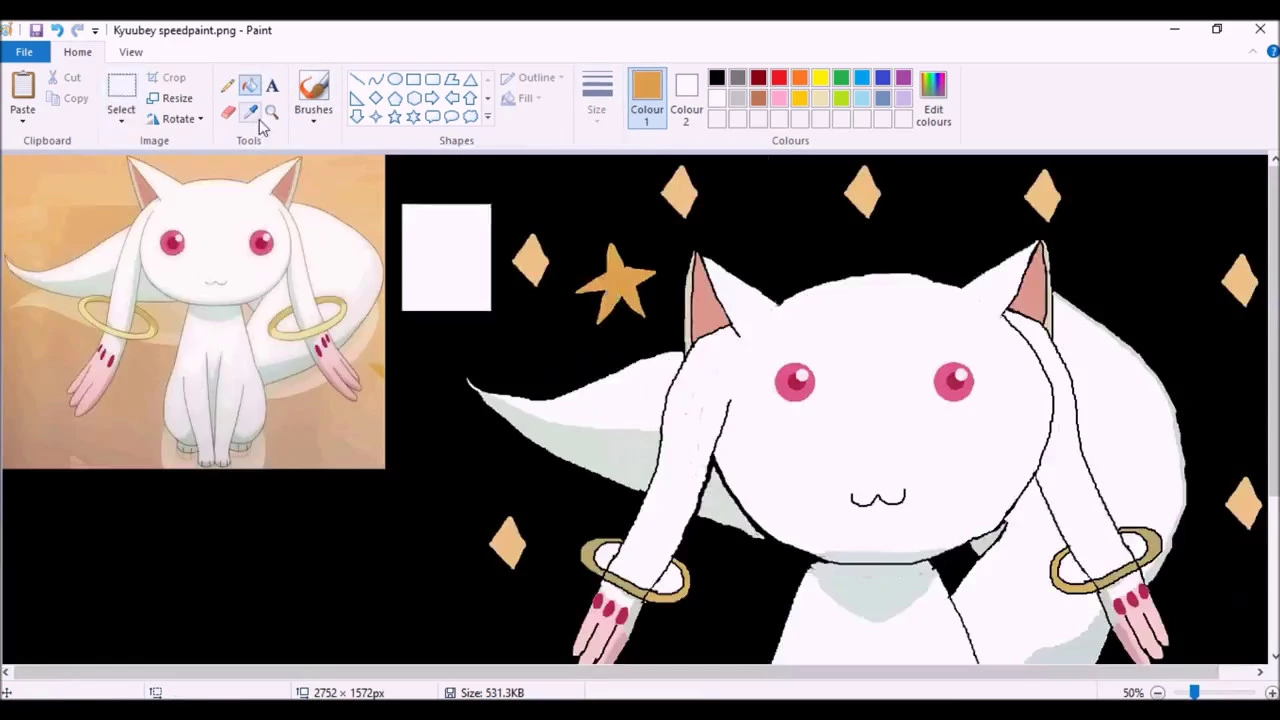Image resolution: width=1280 pixels, height=720 pixels.
Task: Choose the Rectangle shape
Action: click(413, 80)
